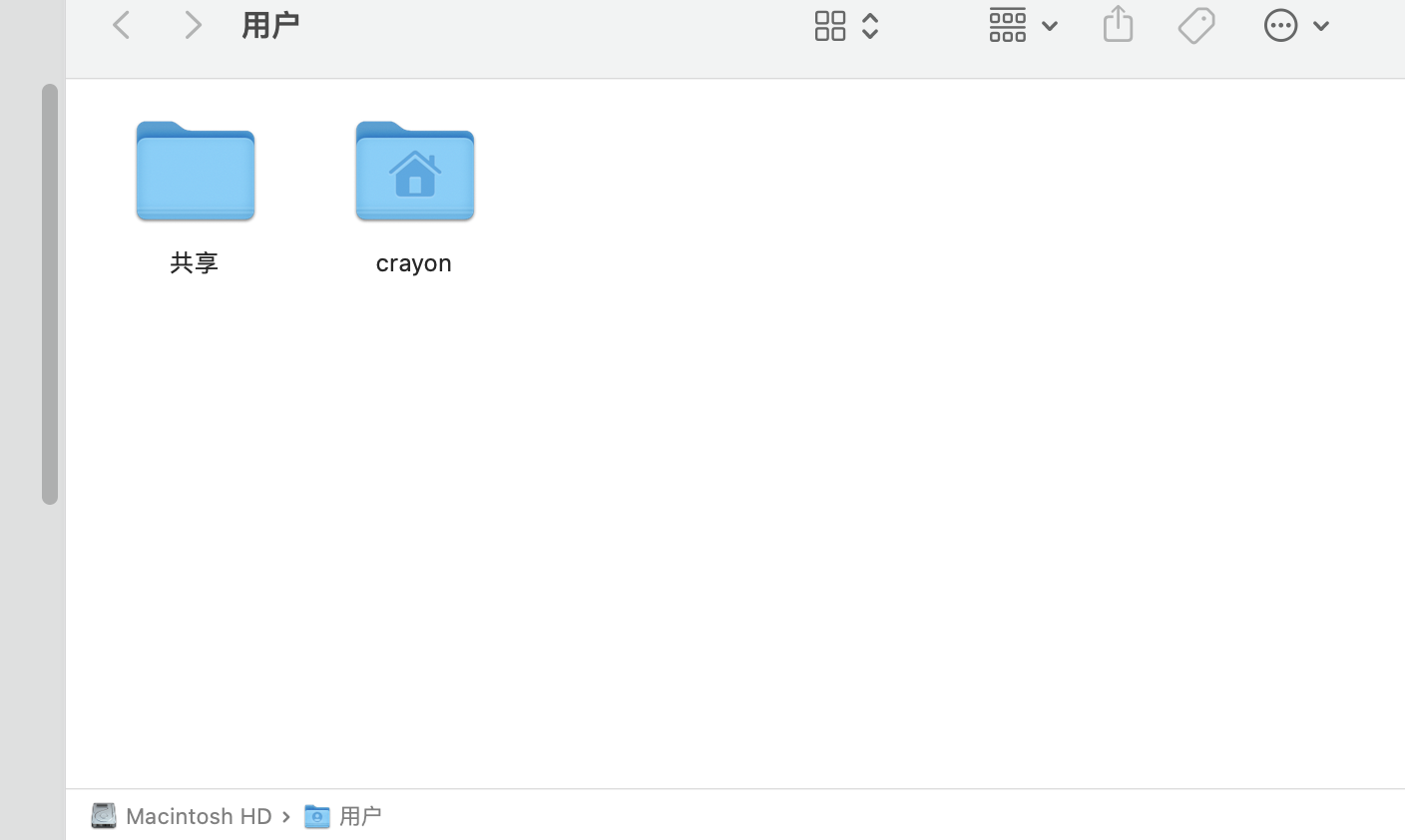The height and width of the screenshot is (840, 1405).
Task: Open the More actions ellipsis icon
Action: (x=1281, y=25)
